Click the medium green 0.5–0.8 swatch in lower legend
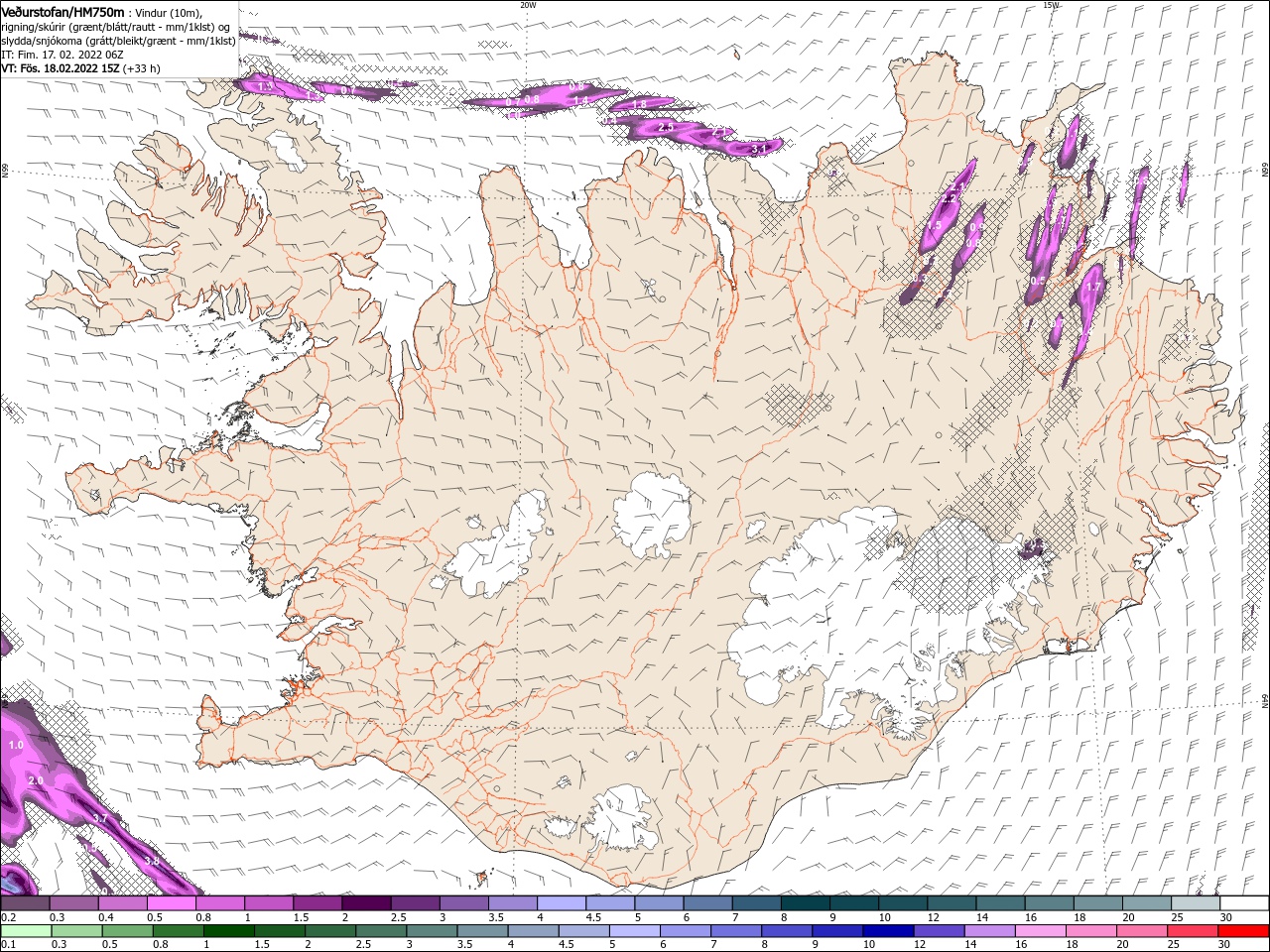Viewport: 1270px width, 952px height. click(x=128, y=931)
